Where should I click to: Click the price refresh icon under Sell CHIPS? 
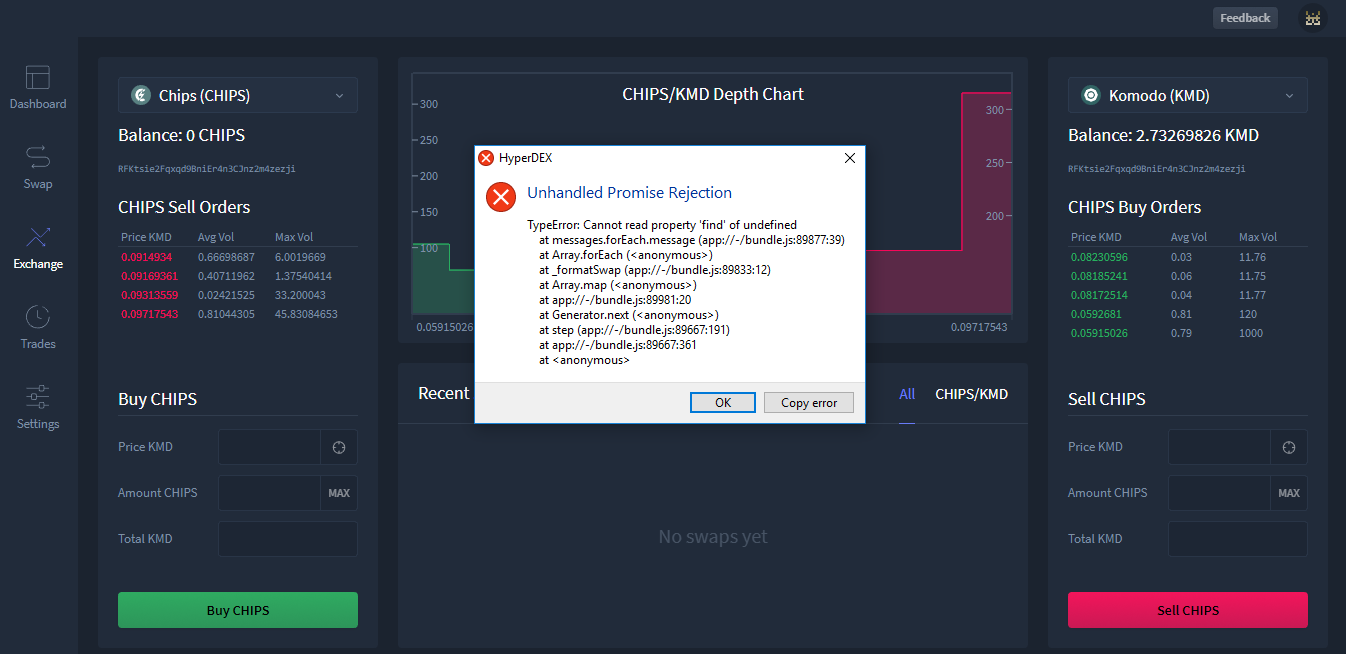pos(1290,447)
